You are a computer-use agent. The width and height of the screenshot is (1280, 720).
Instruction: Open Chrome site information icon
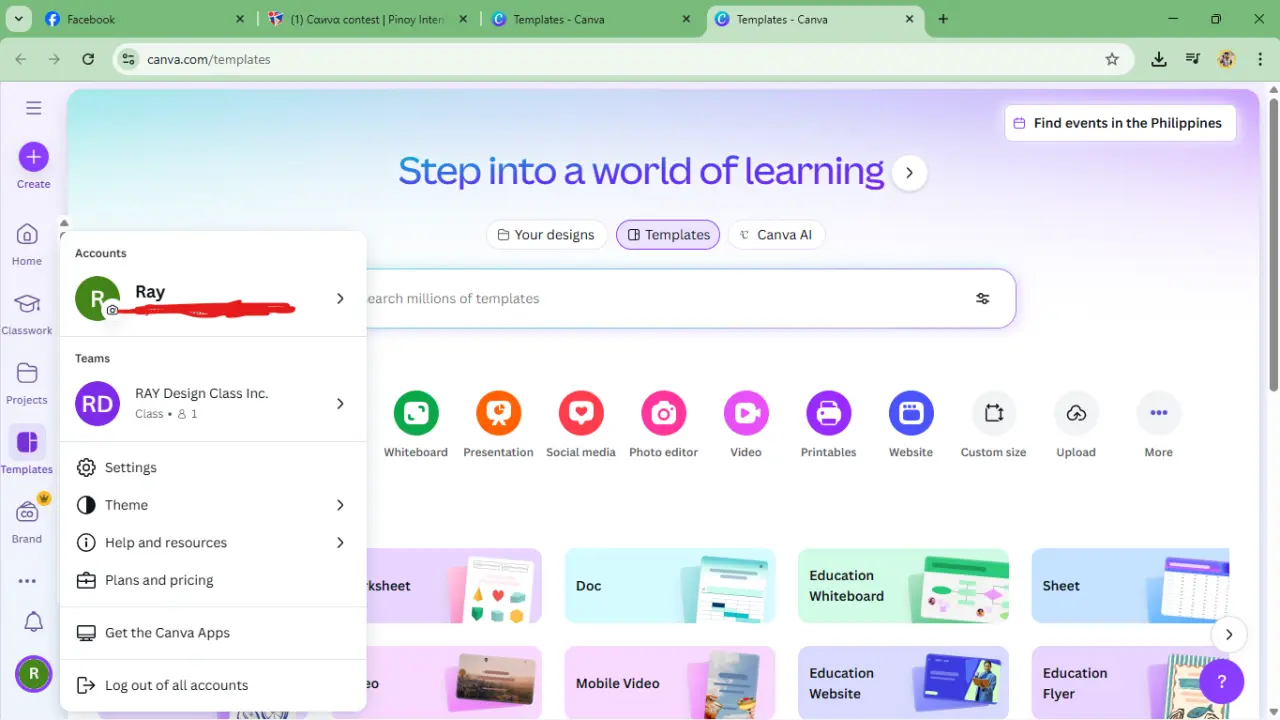(127, 59)
